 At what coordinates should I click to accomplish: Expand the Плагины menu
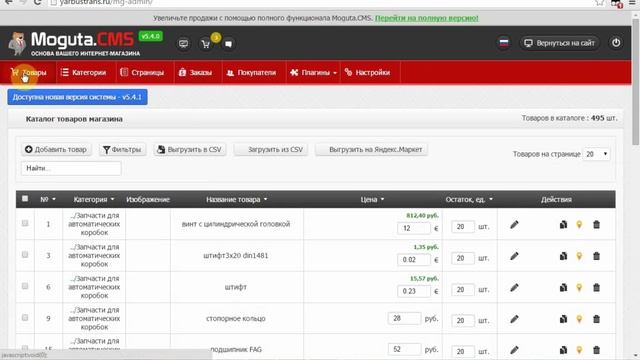click(313, 73)
